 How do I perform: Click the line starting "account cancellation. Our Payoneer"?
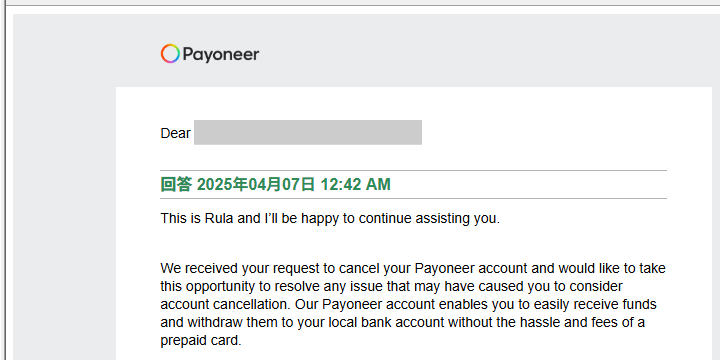[408, 304]
